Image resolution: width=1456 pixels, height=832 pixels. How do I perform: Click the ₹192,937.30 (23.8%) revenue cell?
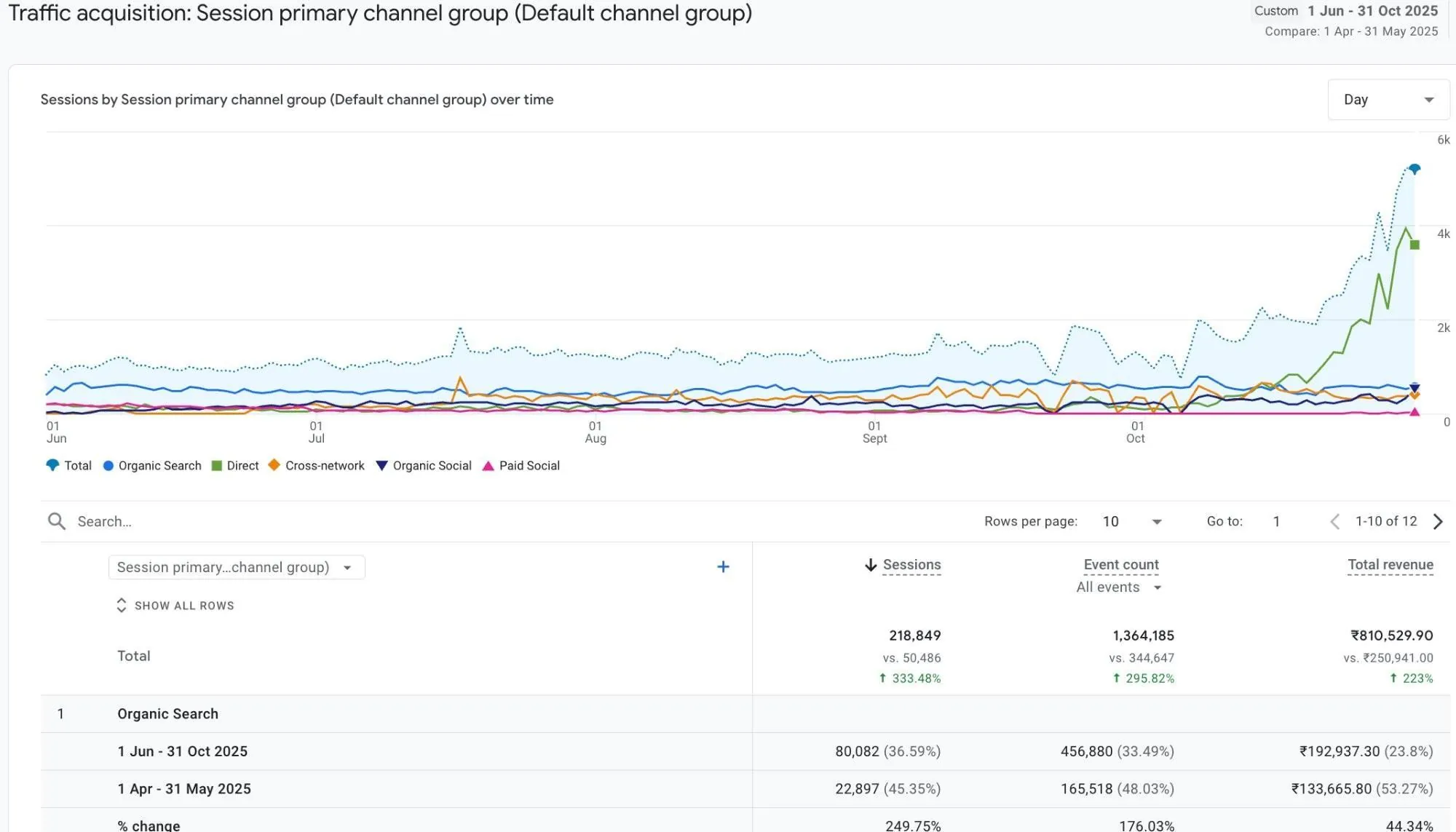click(1366, 751)
